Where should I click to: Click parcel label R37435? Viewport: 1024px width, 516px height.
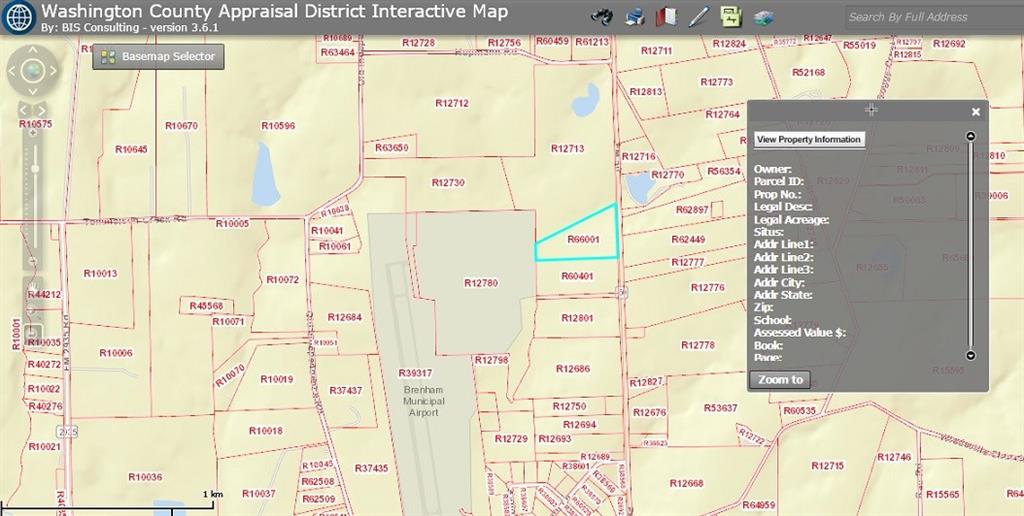pos(372,468)
